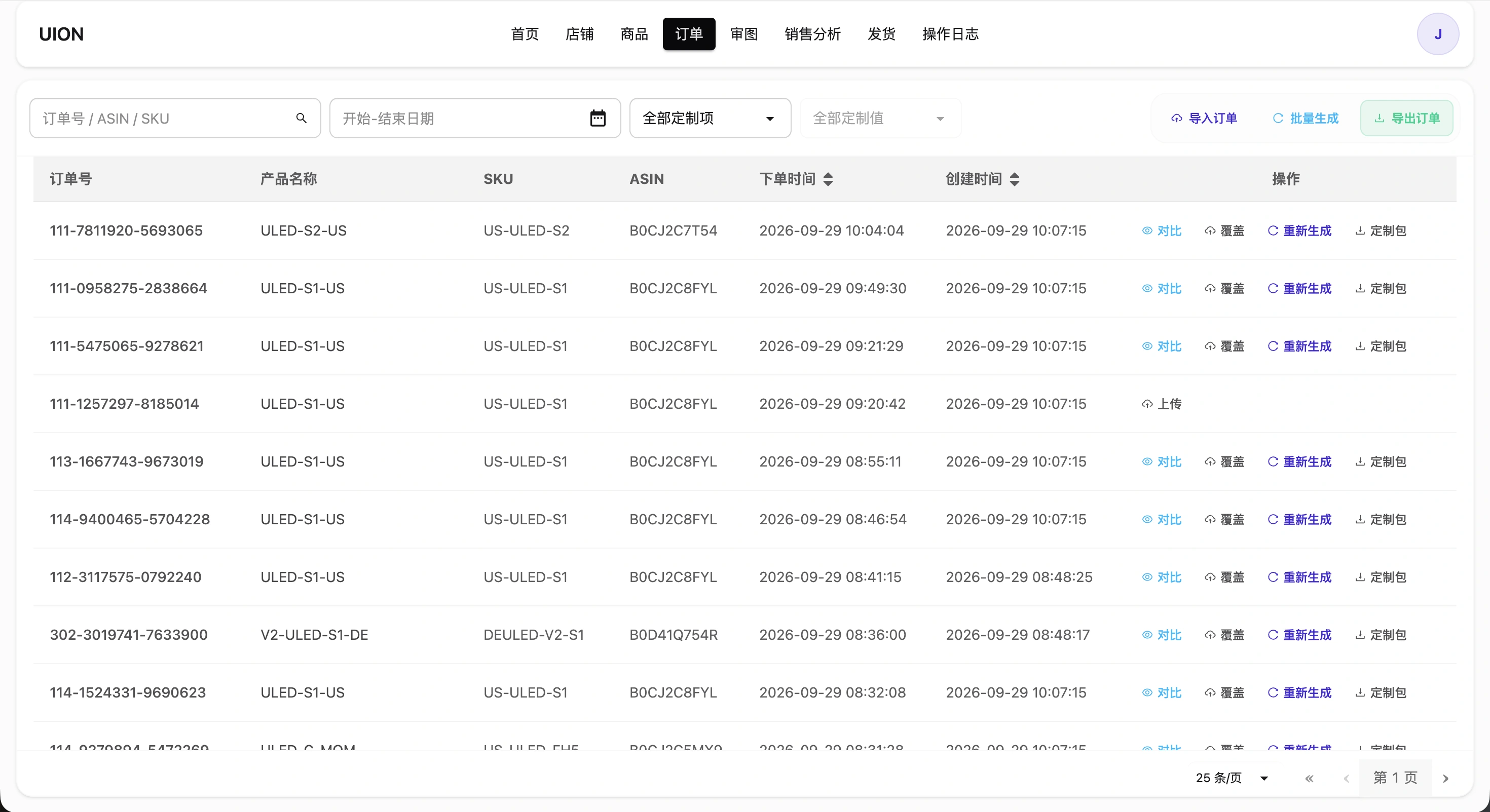Download 定制包 for order 111-7811920-5693065
This screenshot has width=1490, height=812.
point(1381,230)
